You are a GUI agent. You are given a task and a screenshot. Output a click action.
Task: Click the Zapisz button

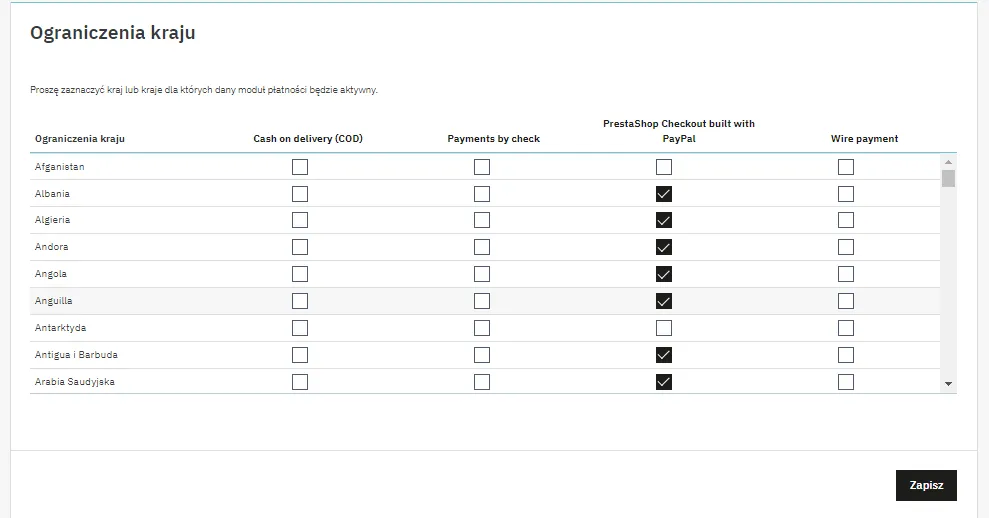[x=926, y=485]
